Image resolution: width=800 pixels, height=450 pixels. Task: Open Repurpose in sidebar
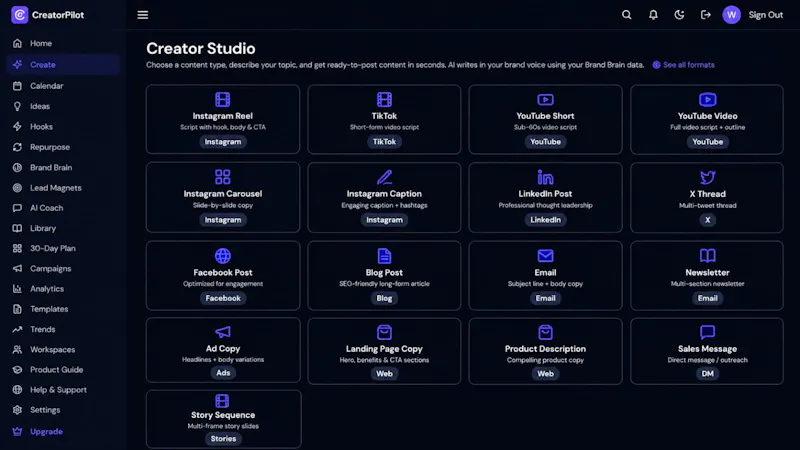click(63, 147)
